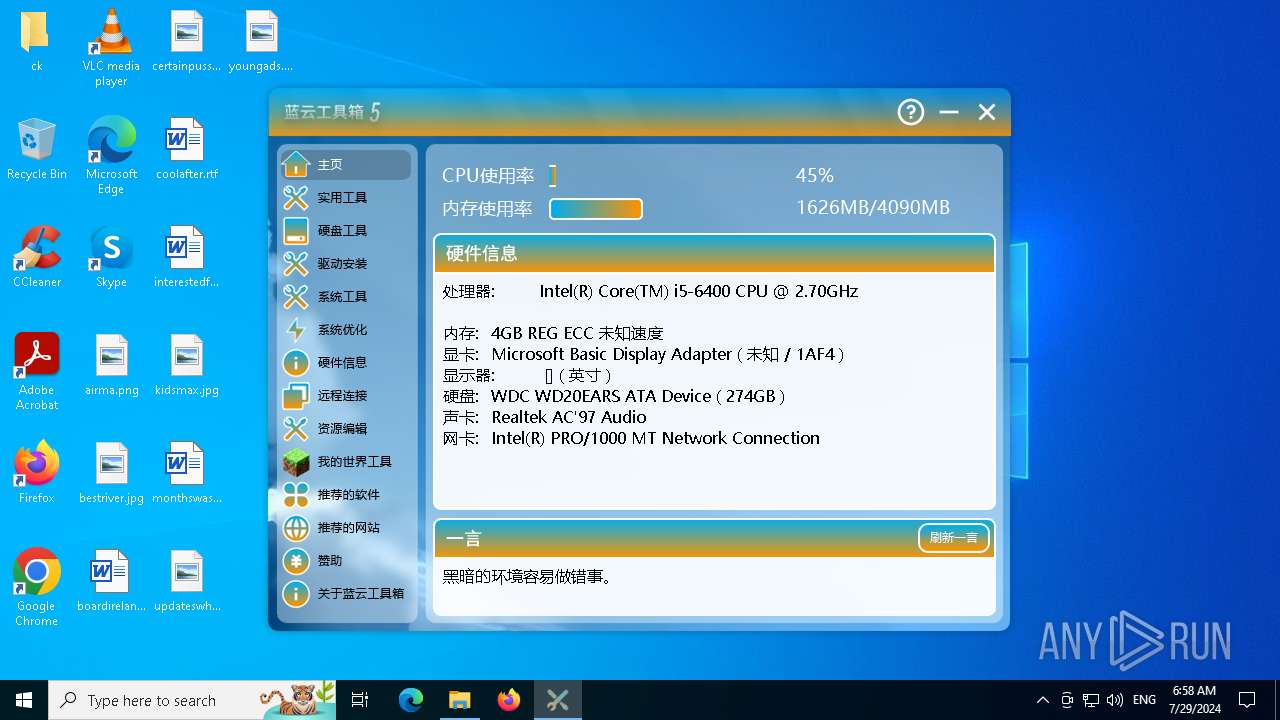Select the VLC media player shortcut
Image resolution: width=1280 pixels, height=720 pixels.
point(111,48)
